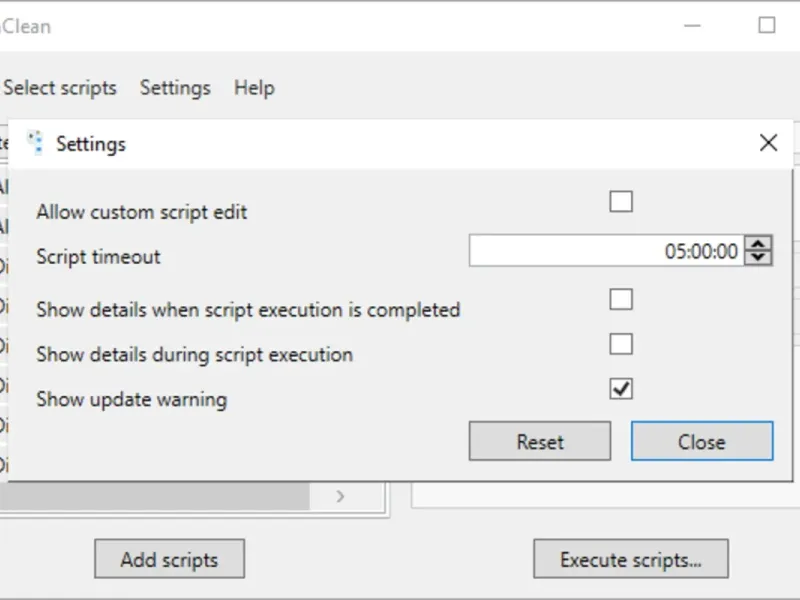Click the horizontal scrollbar right arrow
Image resolution: width=800 pixels, height=600 pixels.
click(x=340, y=496)
